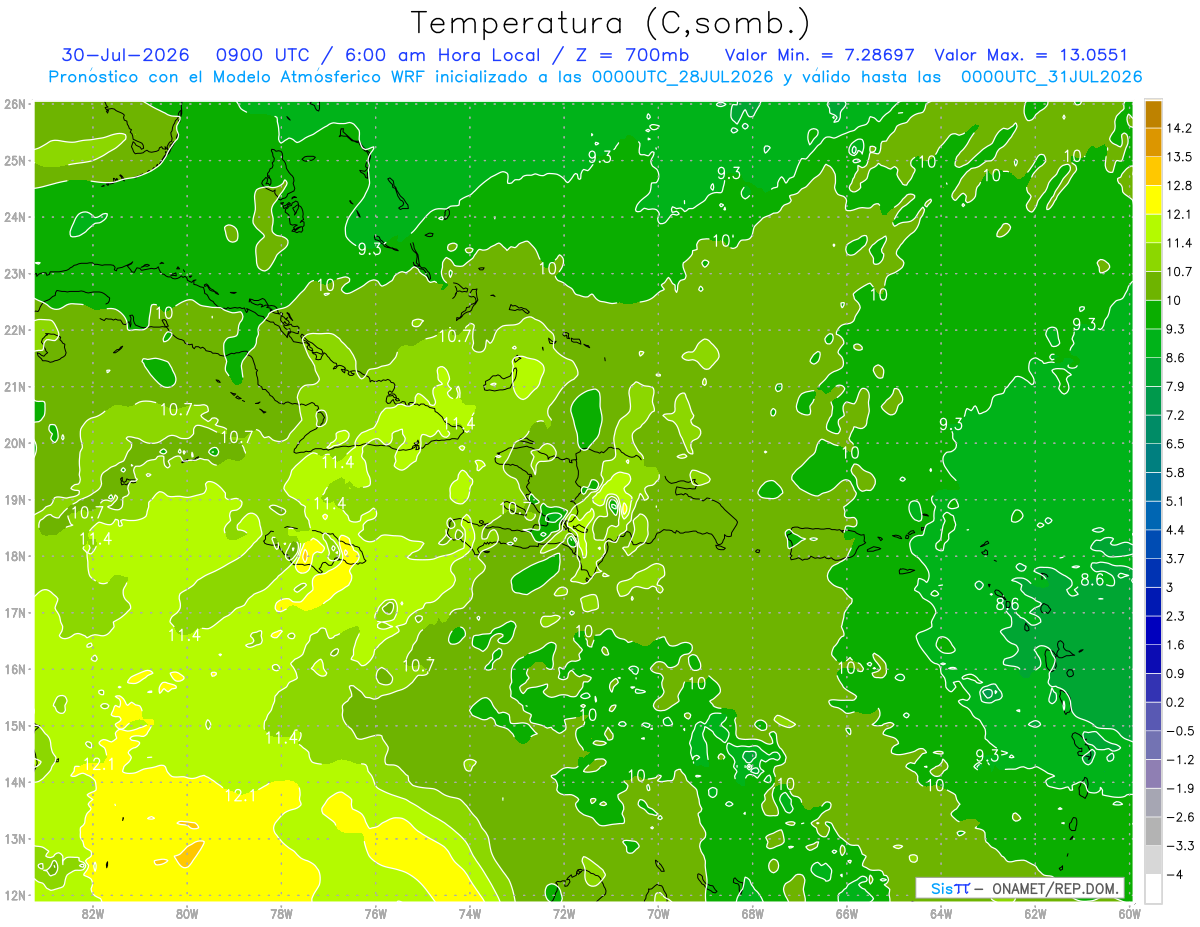The image size is (1200, 927).
Task: Click the 12.8 value on the colour bar
Action: (x=1179, y=186)
